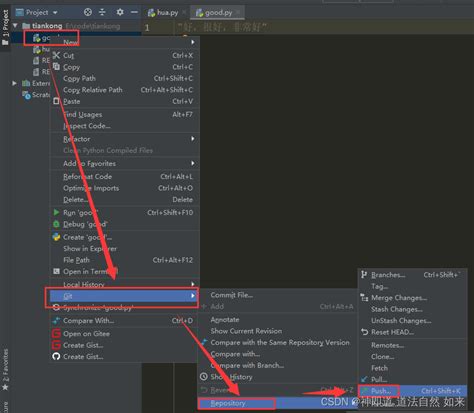Collapse the tiankong project tree node
Image resolution: width=474 pixels, height=413 pixels.
(x=15, y=26)
